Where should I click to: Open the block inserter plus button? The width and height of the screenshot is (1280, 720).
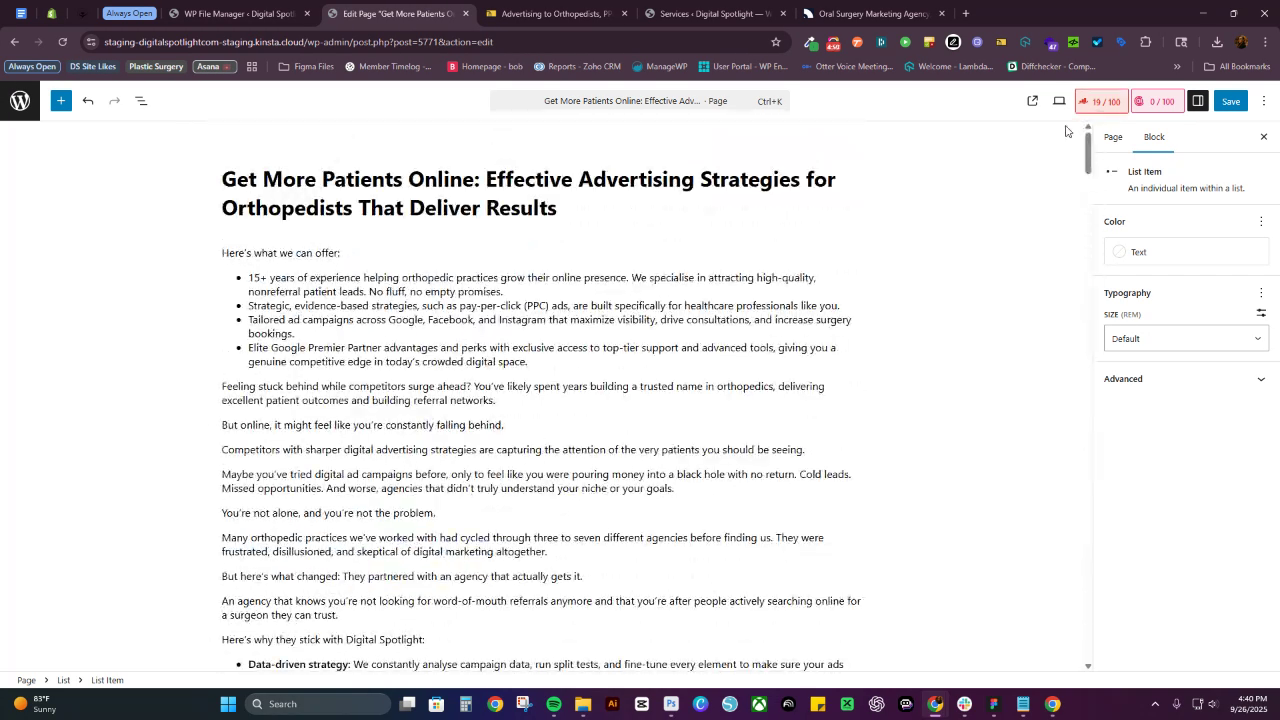click(61, 101)
